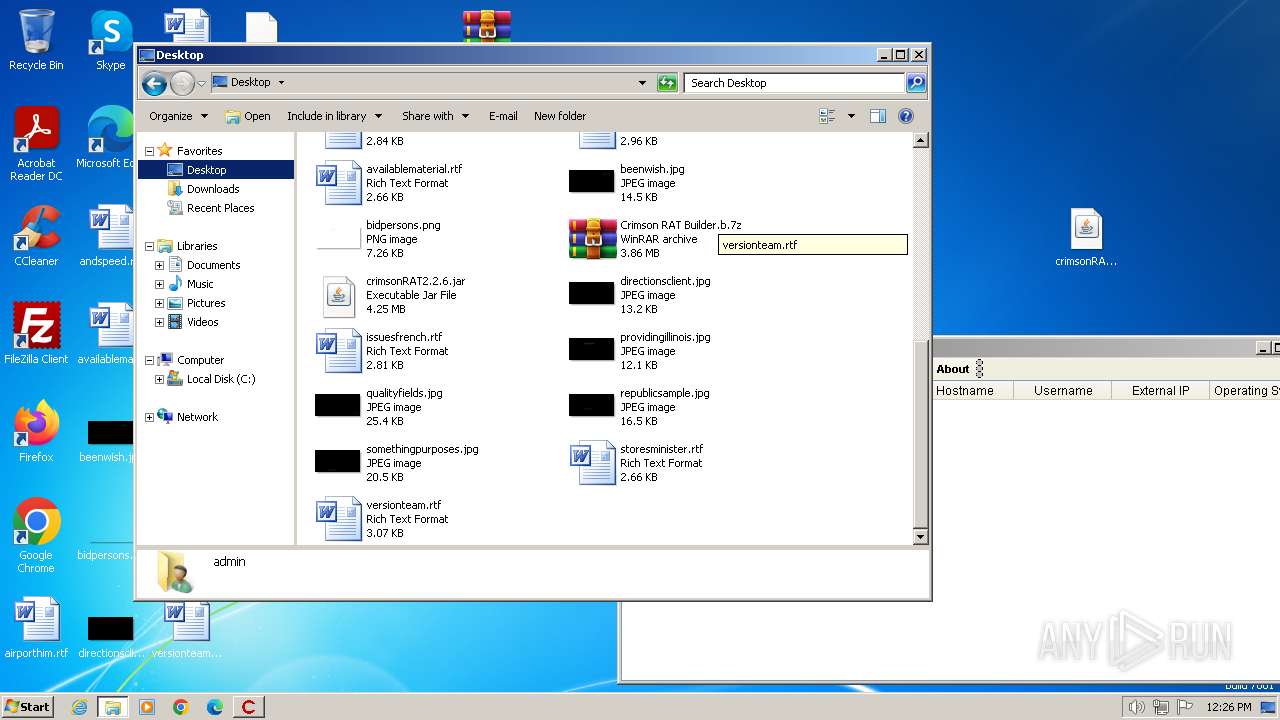
Task: Toggle the preview pane icon
Action: pos(877,116)
